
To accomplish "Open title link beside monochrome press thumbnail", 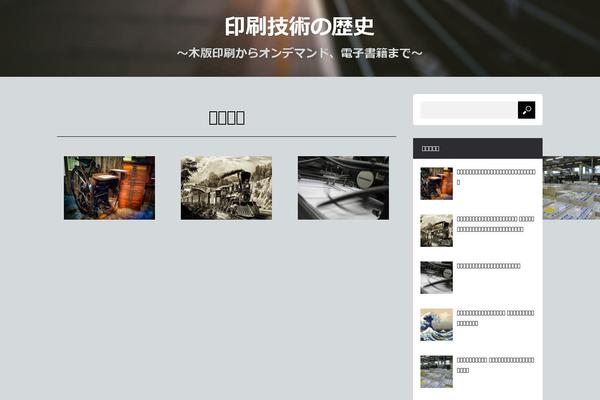I will (x=489, y=266).
